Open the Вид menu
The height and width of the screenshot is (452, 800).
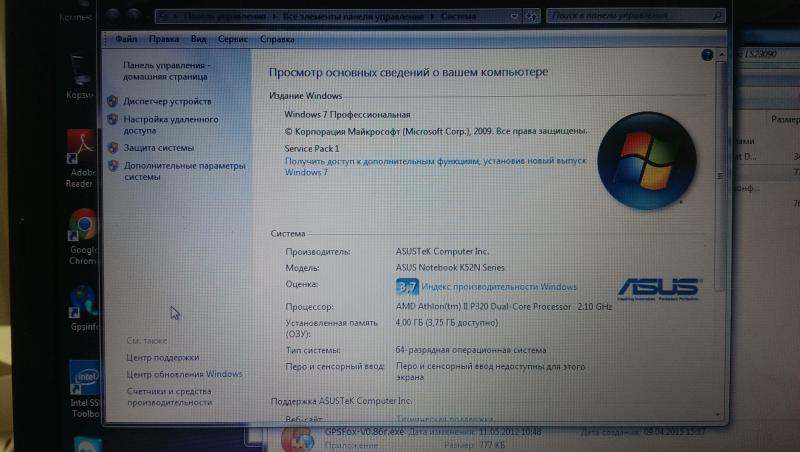pos(198,39)
